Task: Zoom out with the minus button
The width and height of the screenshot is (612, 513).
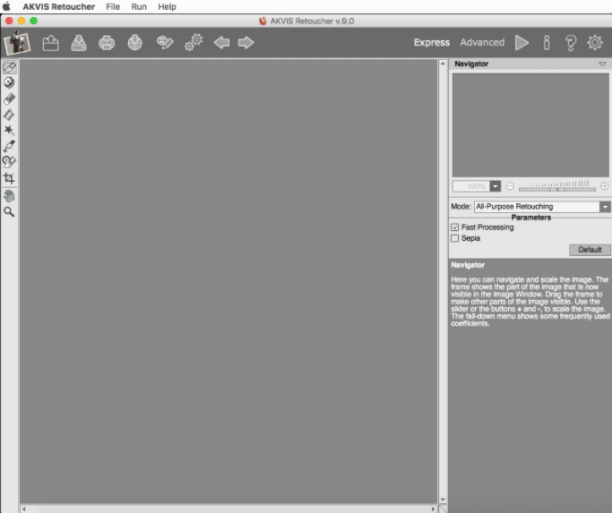Action: [x=510, y=186]
